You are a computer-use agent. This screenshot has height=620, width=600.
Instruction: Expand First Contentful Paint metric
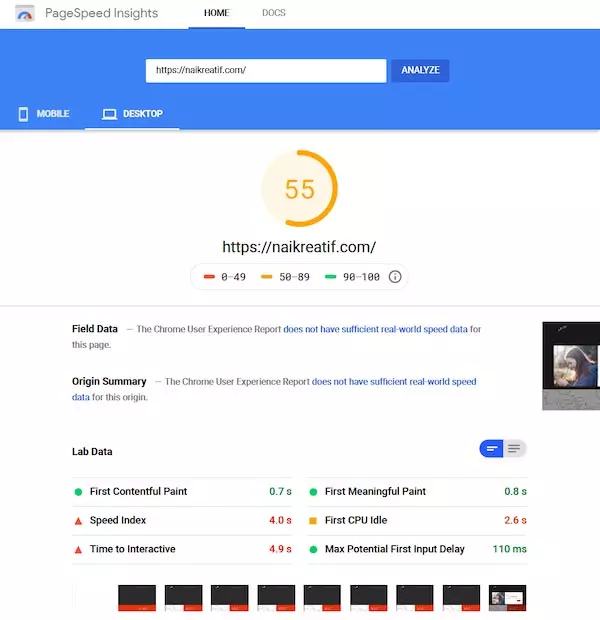pos(182,492)
